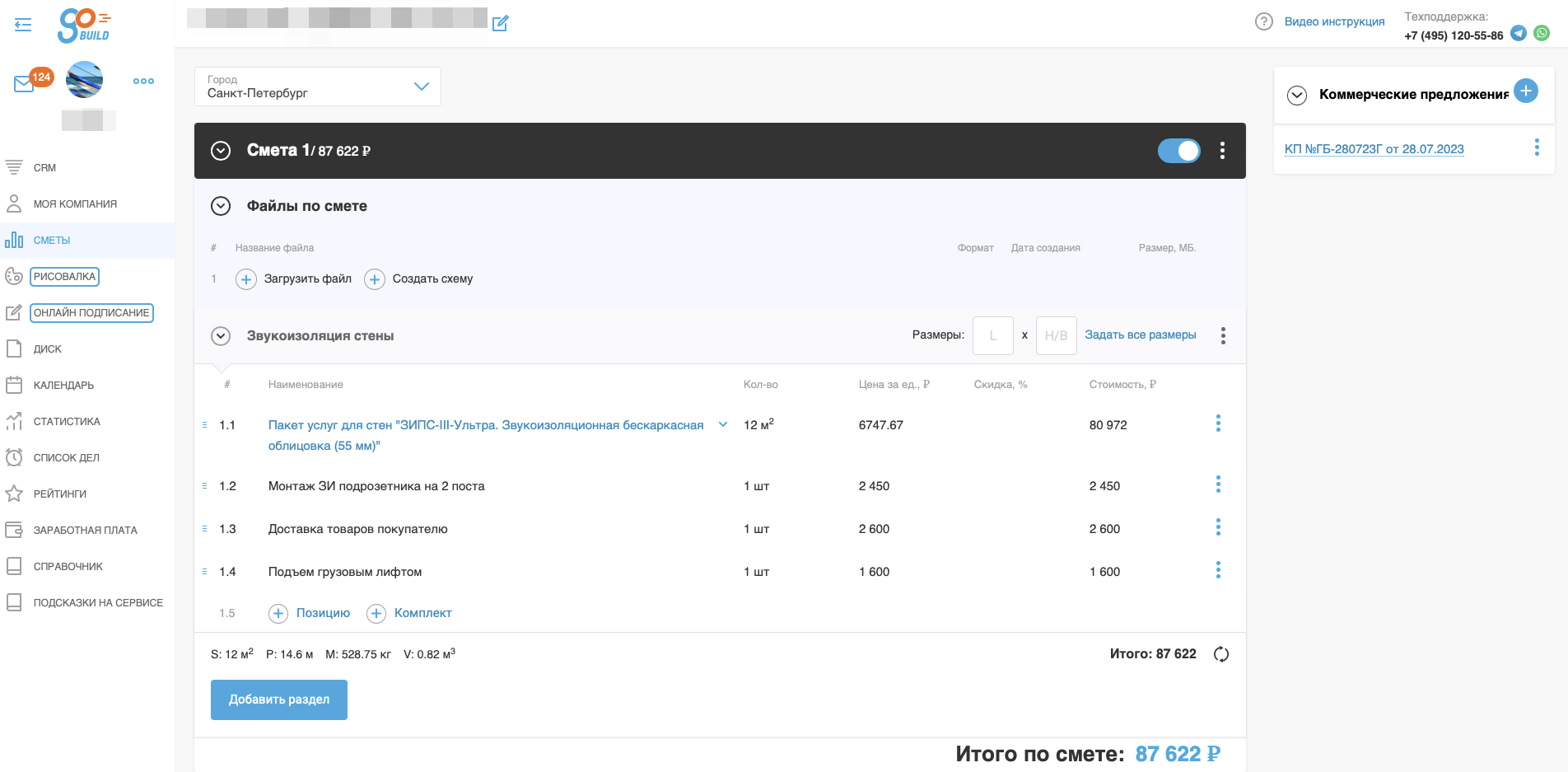The height and width of the screenshot is (772, 1568).
Task: Click the Добавить раздел button
Action: click(279, 699)
